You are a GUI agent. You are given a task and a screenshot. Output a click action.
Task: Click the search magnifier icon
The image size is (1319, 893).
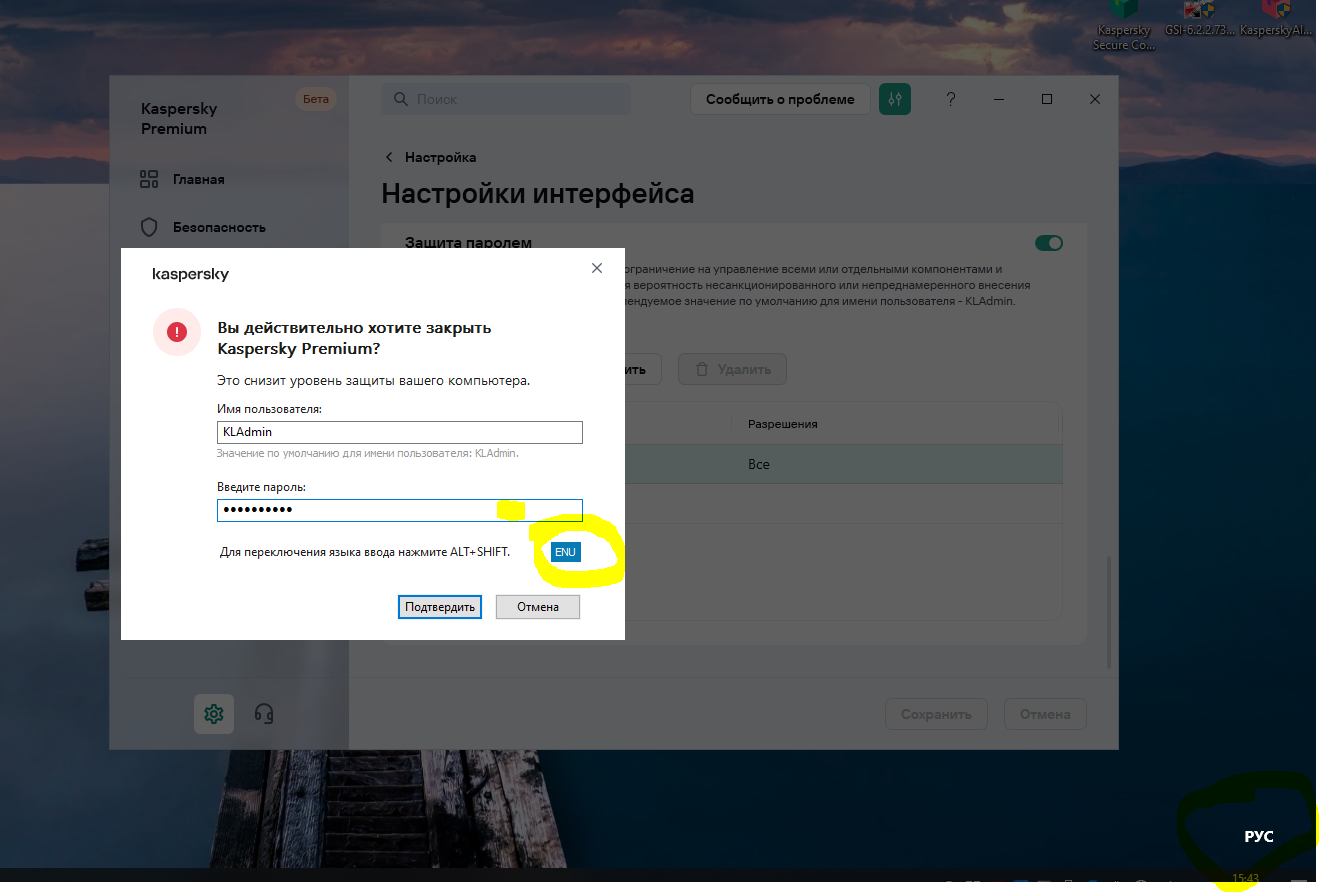click(x=401, y=99)
